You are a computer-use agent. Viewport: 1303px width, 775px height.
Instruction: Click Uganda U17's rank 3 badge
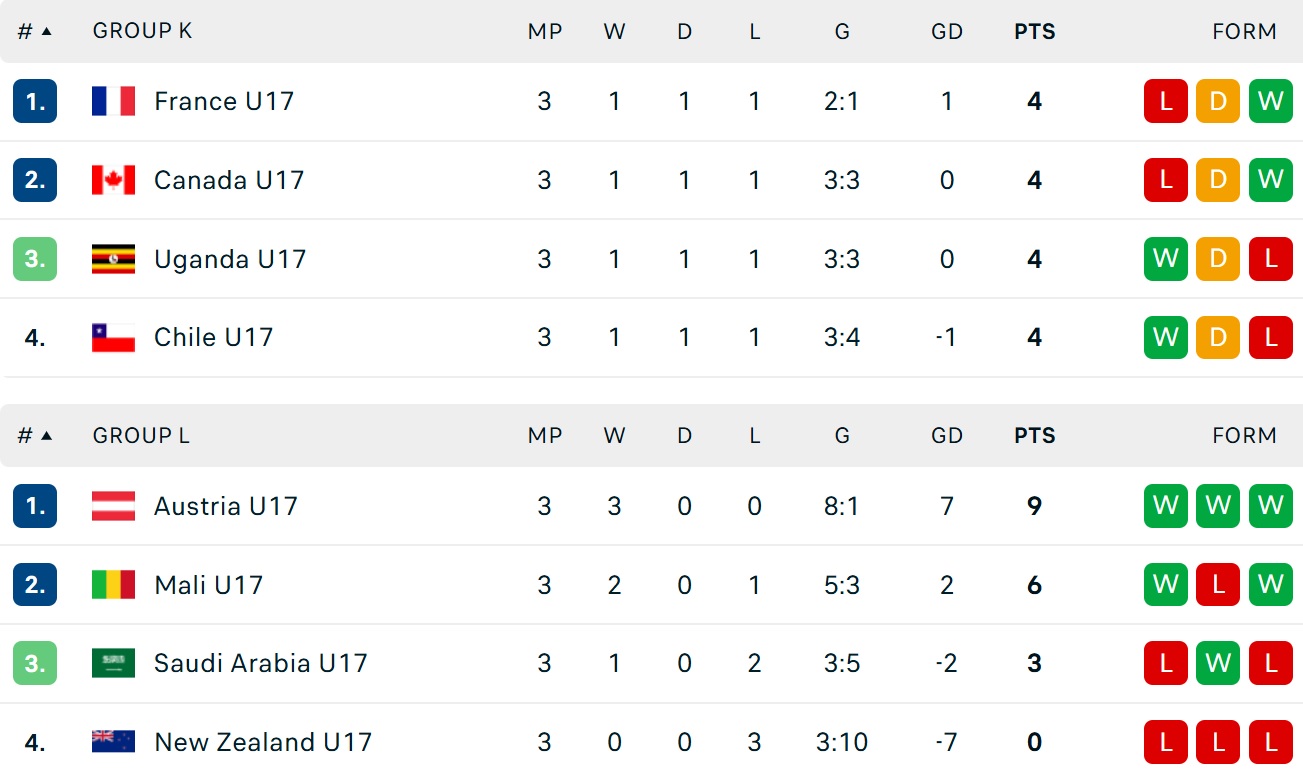coord(35,259)
